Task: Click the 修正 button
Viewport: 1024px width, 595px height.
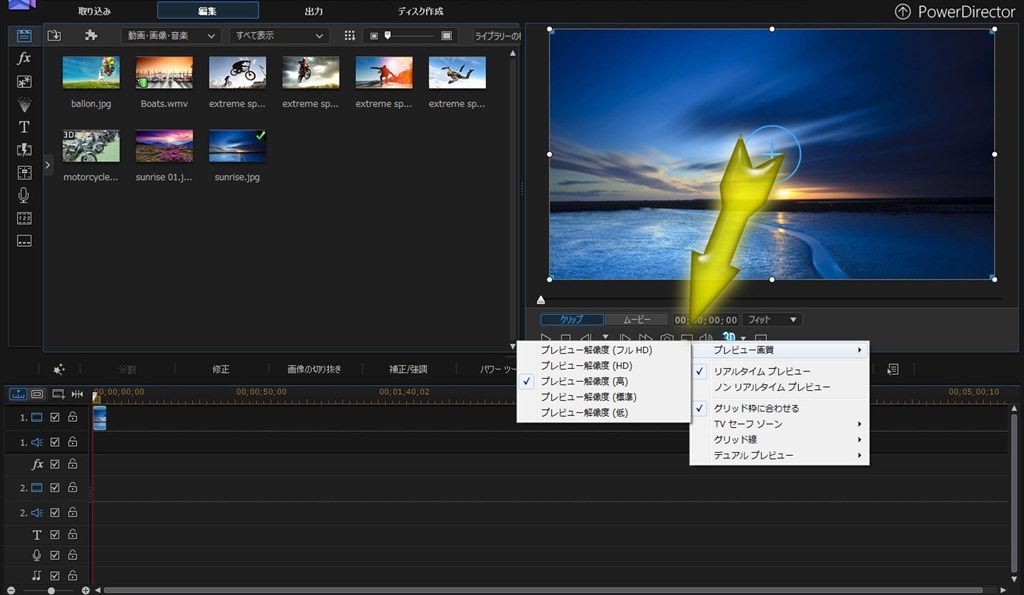Action: click(x=221, y=370)
